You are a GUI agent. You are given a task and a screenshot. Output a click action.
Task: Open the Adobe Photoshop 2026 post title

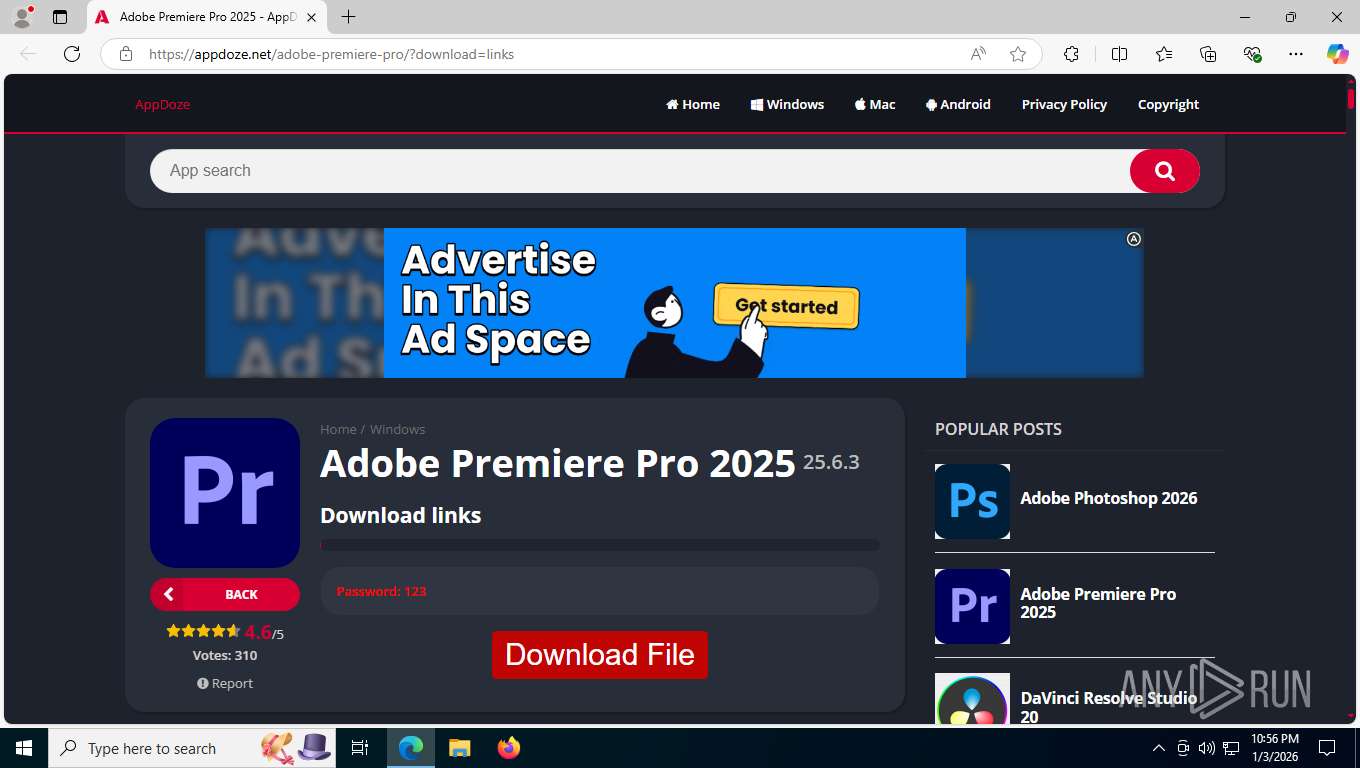pos(1108,498)
